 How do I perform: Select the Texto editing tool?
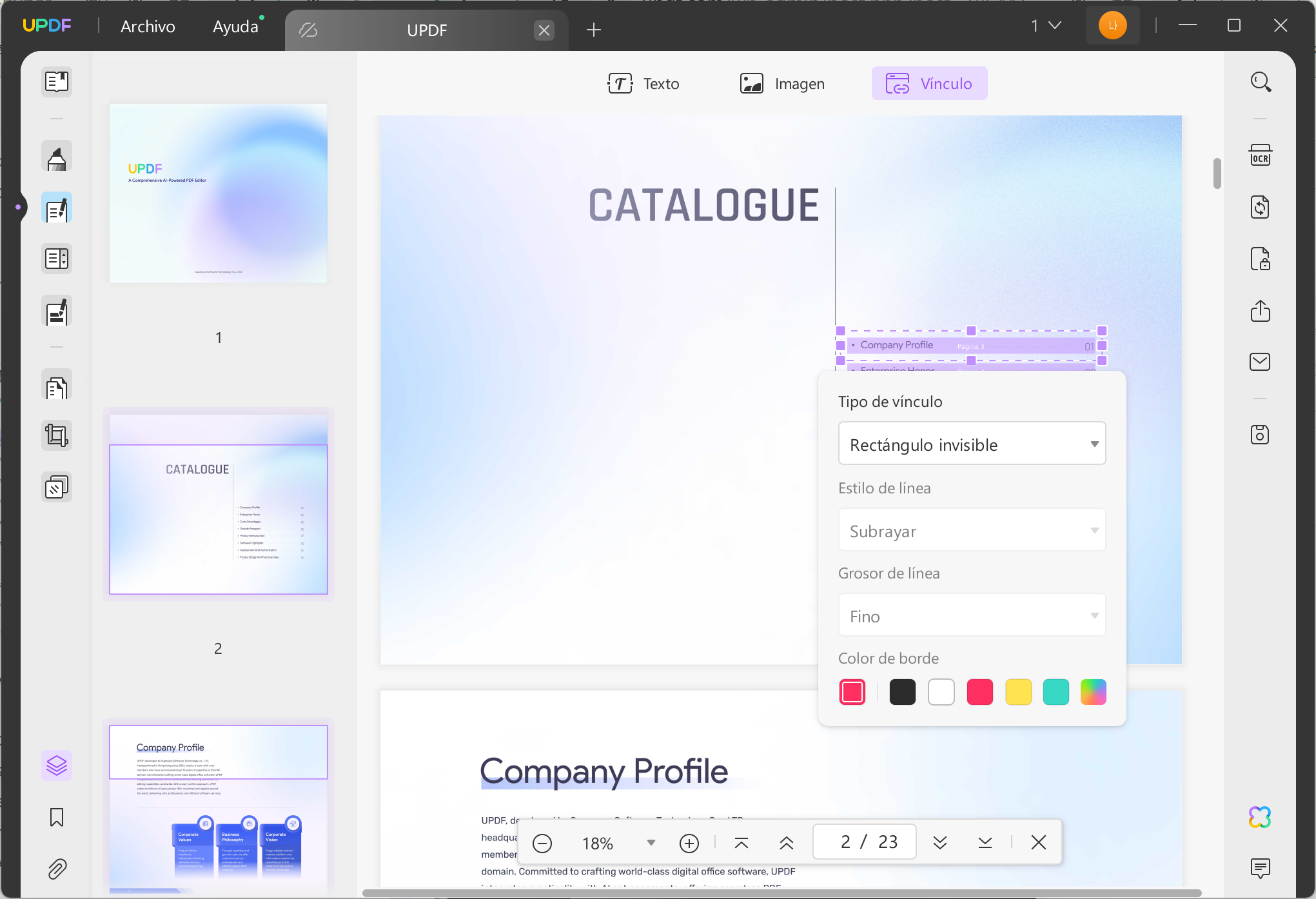click(643, 83)
